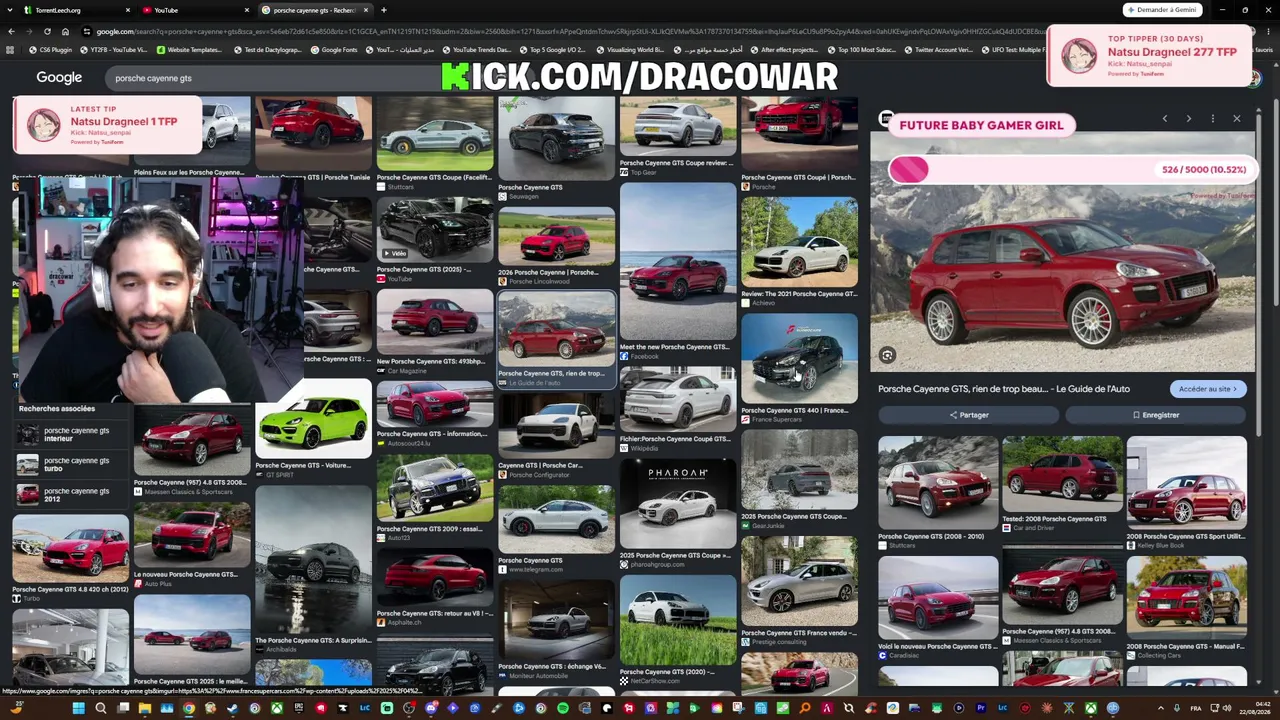Click the Google logo
The width and height of the screenshot is (1280, 720).
pos(59,77)
